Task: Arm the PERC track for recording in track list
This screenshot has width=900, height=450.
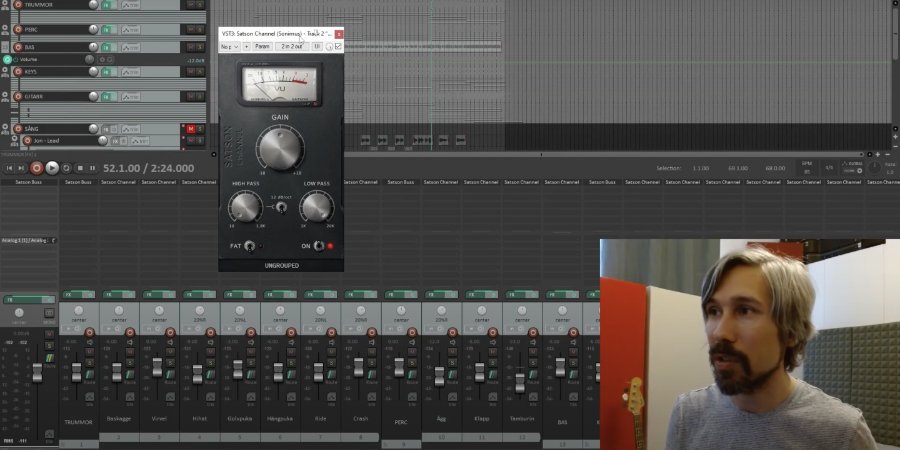Action: [18, 29]
